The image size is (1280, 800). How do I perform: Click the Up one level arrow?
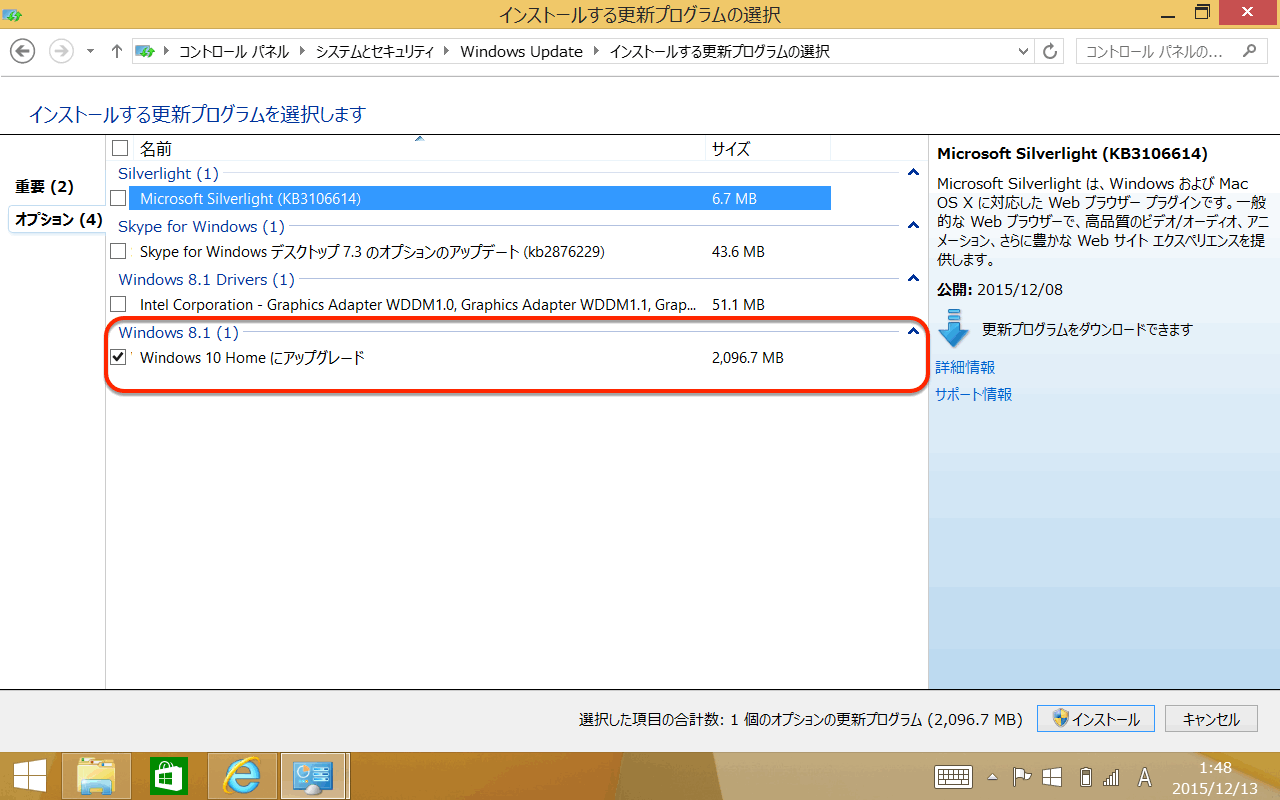coord(116,51)
